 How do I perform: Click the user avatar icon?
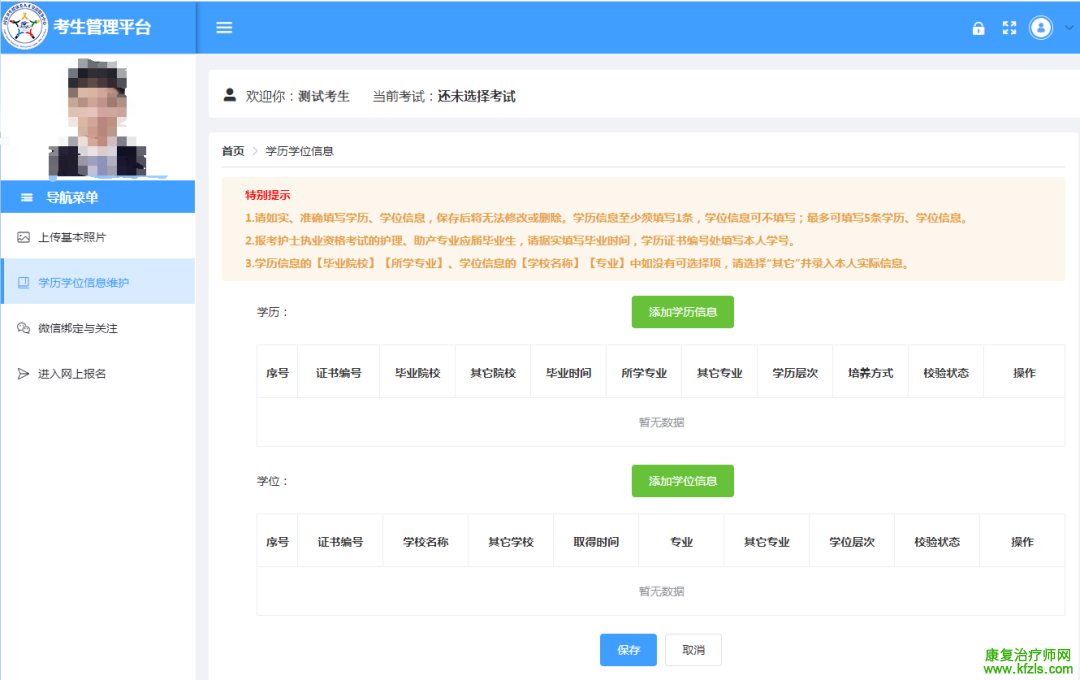point(1041,28)
